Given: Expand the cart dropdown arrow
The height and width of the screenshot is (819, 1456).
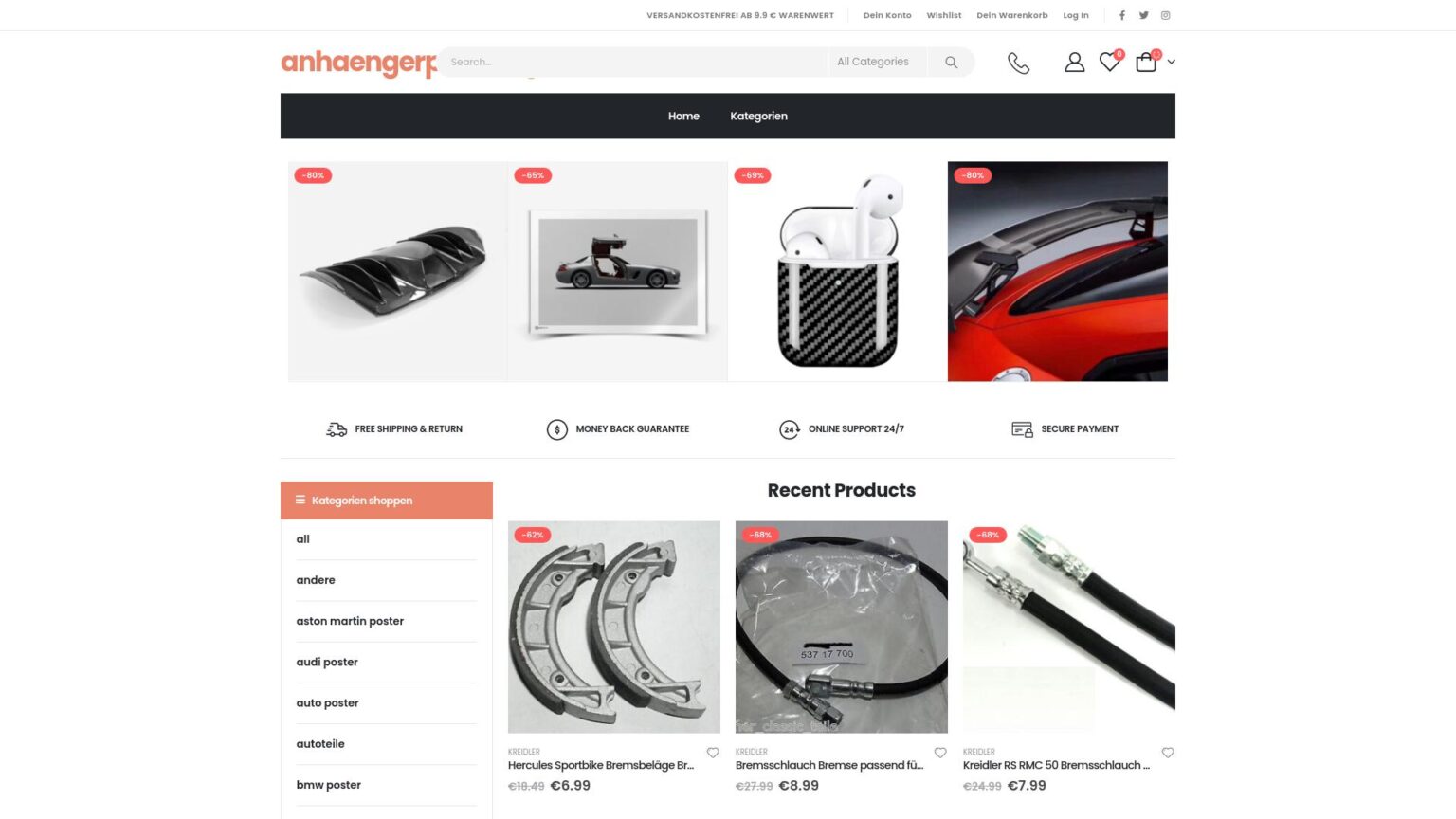Looking at the screenshot, I should (1172, 62).
